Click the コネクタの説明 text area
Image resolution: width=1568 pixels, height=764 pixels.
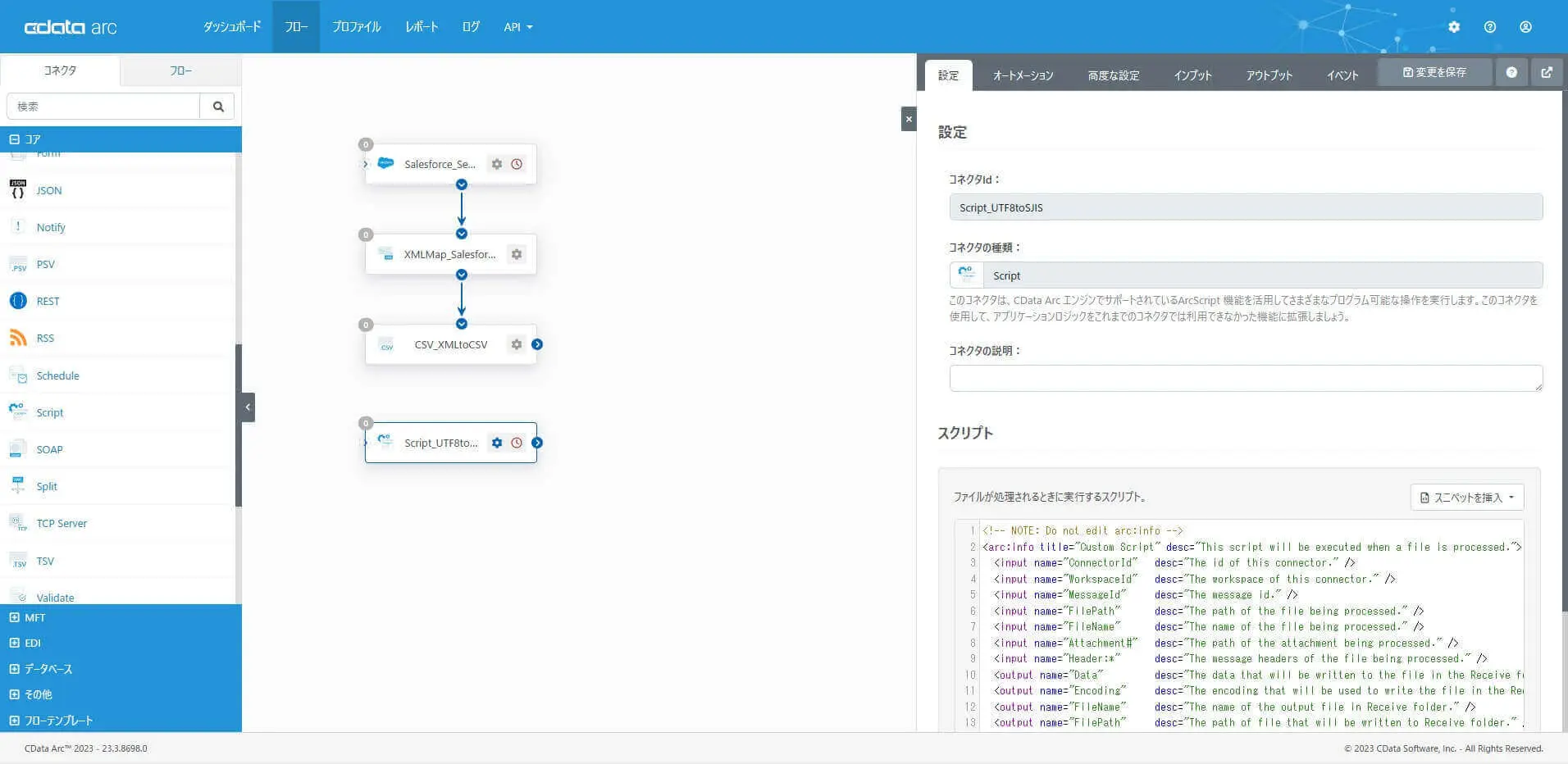coord(1246,378)
